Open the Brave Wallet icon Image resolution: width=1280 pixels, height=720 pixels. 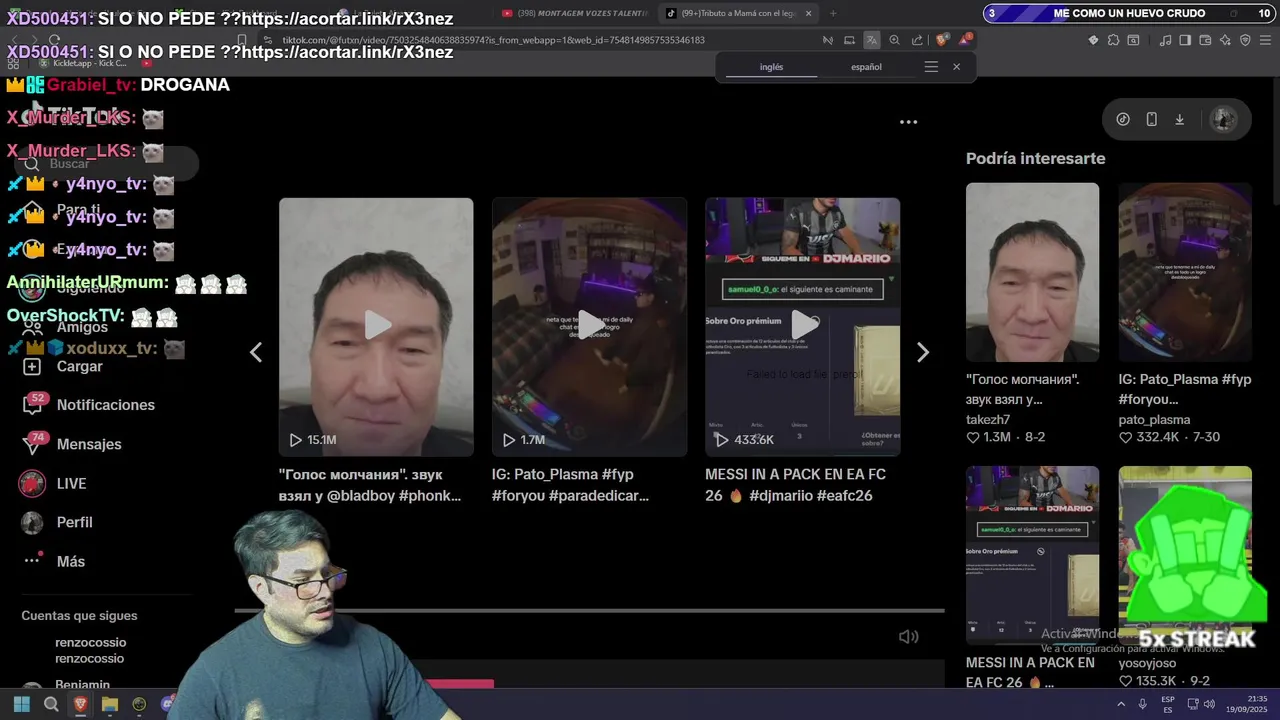tap(1205, 40)
